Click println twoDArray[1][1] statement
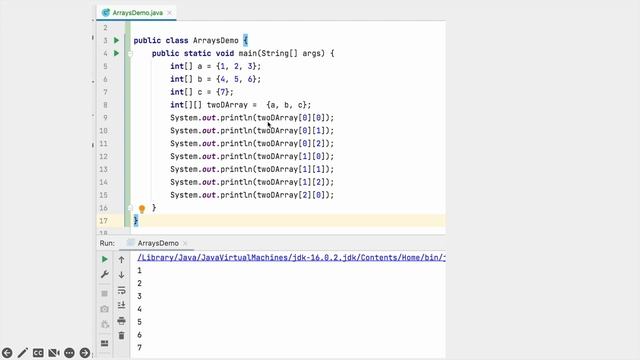Screen dimensions: 640x360 [x=252, y=169]
